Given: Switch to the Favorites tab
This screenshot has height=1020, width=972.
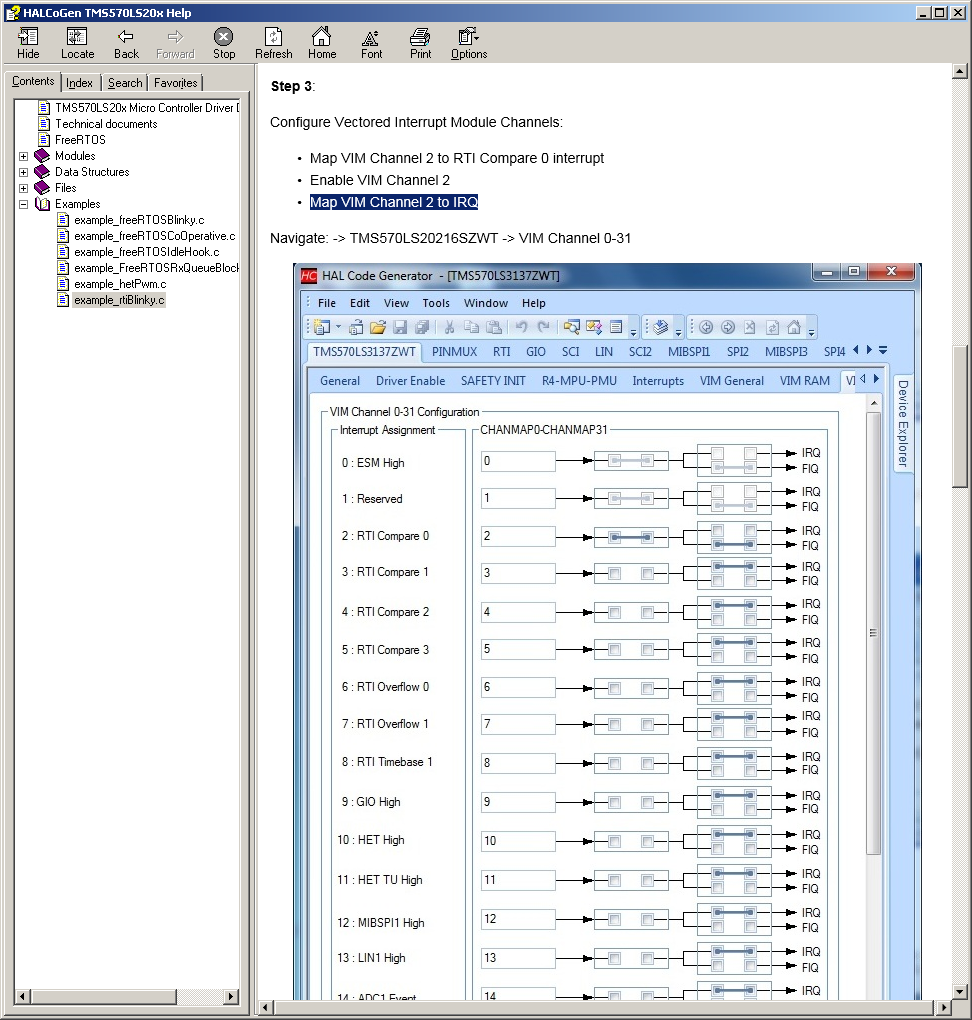Looking at the screenshot, I should [x=176, y=83].
